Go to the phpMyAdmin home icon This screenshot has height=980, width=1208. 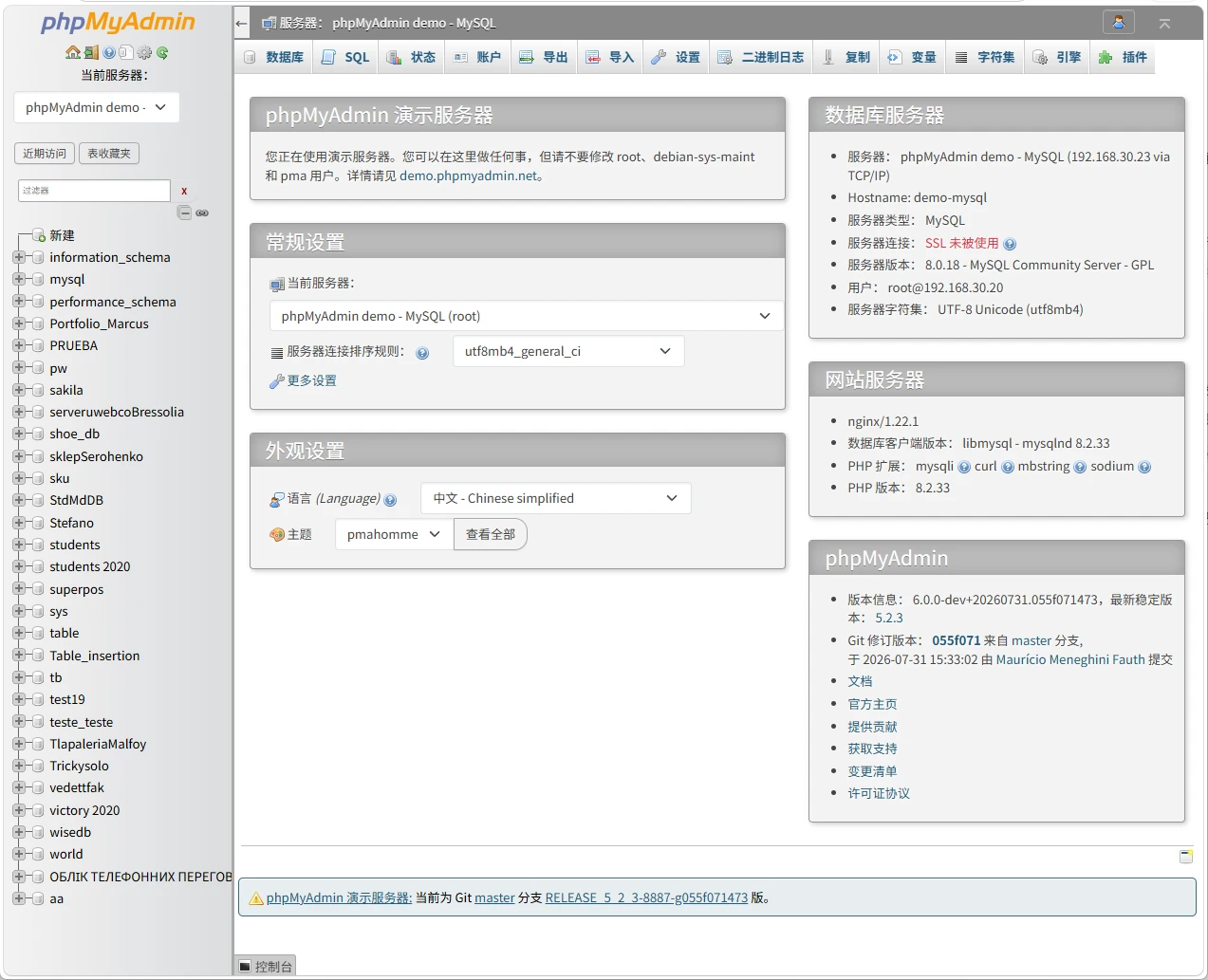[73, 53]
